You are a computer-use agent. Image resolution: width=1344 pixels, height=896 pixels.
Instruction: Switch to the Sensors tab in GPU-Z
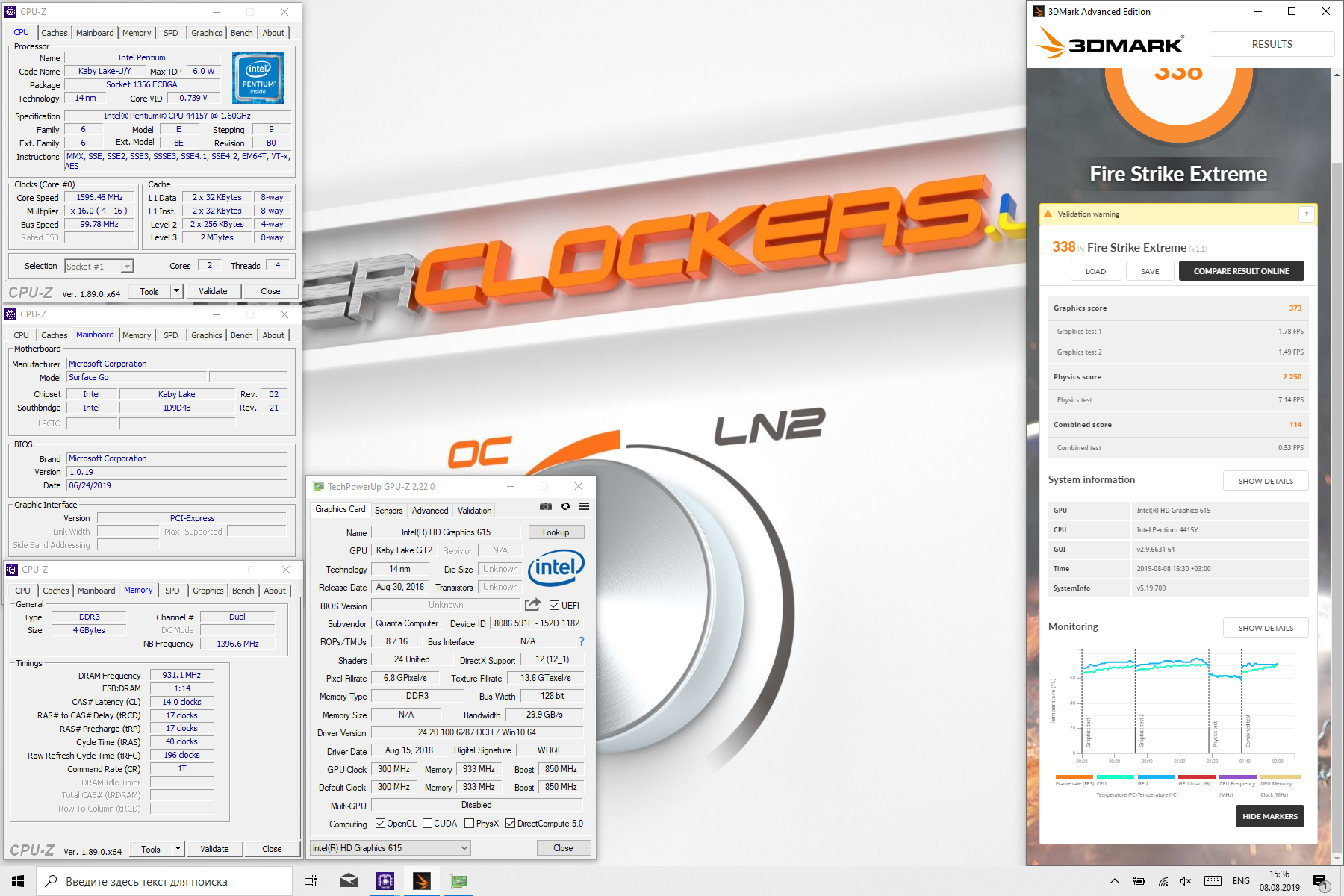click(x=388, y=511)
